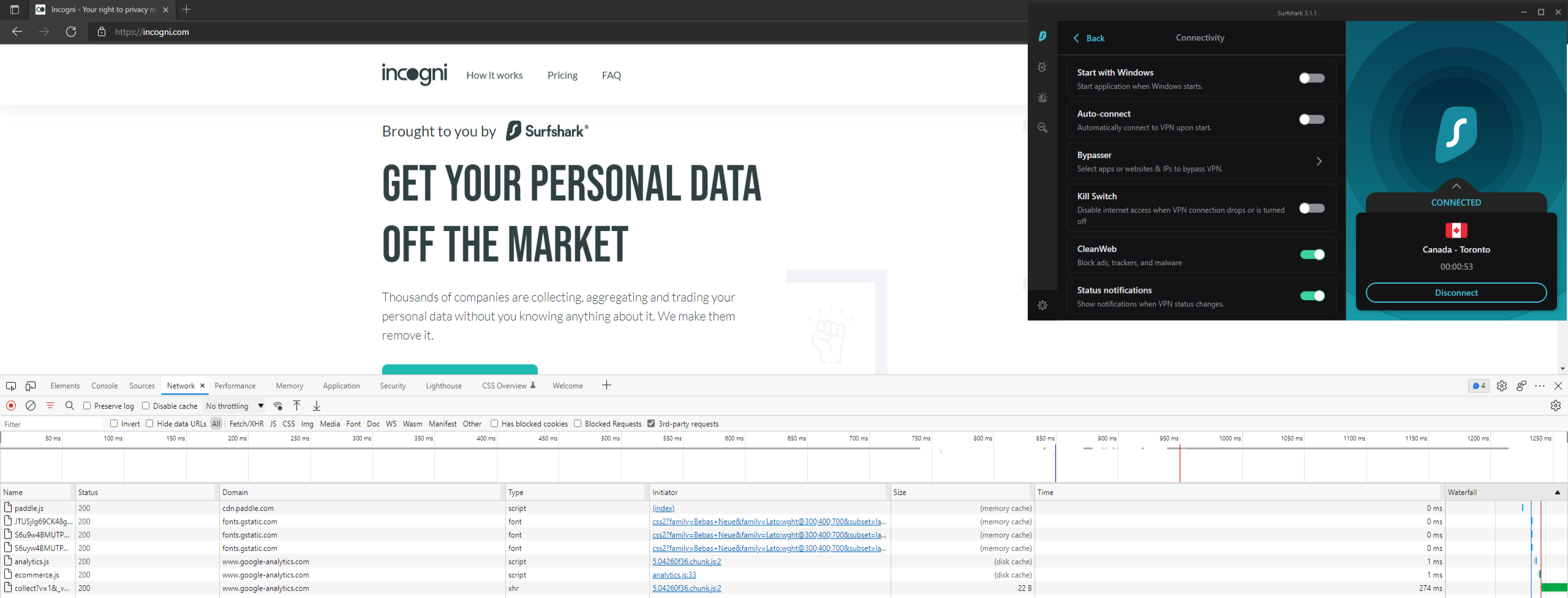
Task: Select the collect?v=1 request row
Action: (x=784, y=588)
